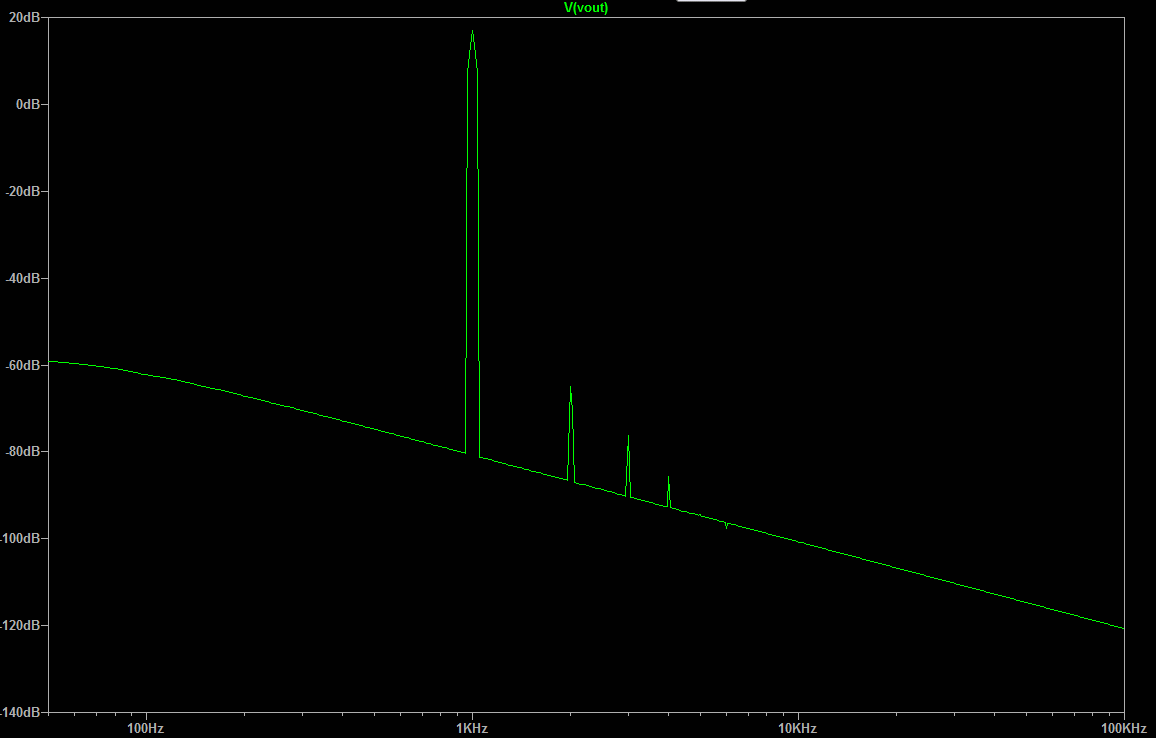The height and width of the screenshot is (738, 1156).
Task: Click the 1KHz frequency axis label
Action: coord(472,729)
